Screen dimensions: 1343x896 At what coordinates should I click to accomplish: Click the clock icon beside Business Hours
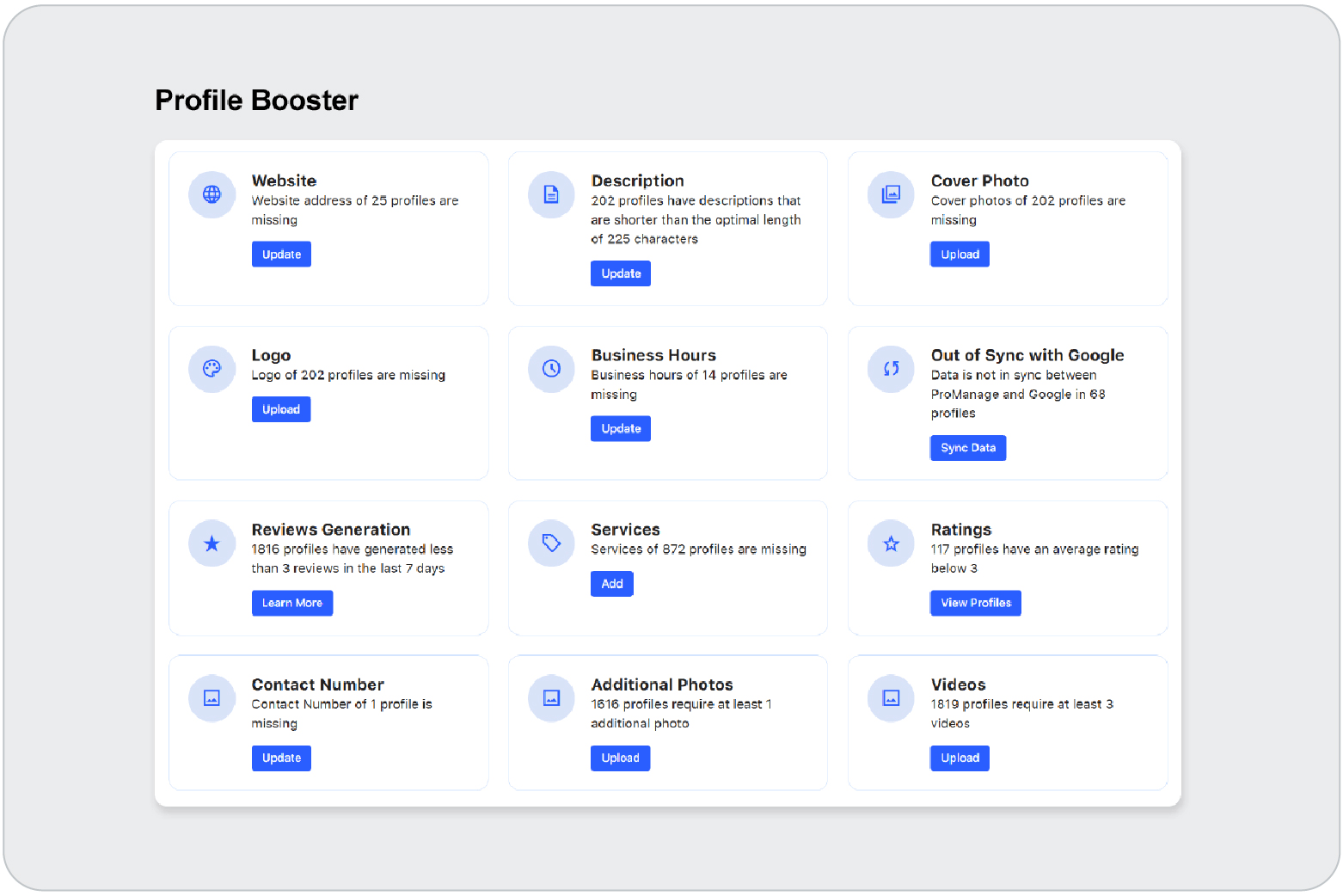pyautogui.click(x=551, y=369)
